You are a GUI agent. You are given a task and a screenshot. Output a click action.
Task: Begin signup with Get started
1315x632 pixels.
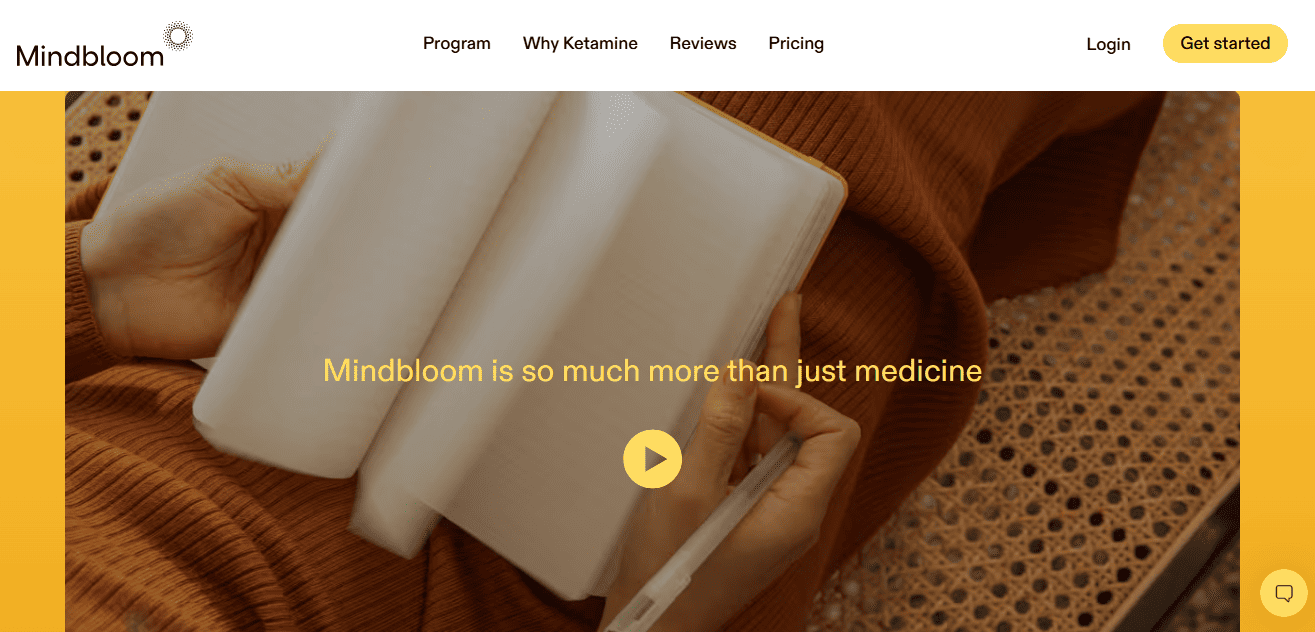1225,44
